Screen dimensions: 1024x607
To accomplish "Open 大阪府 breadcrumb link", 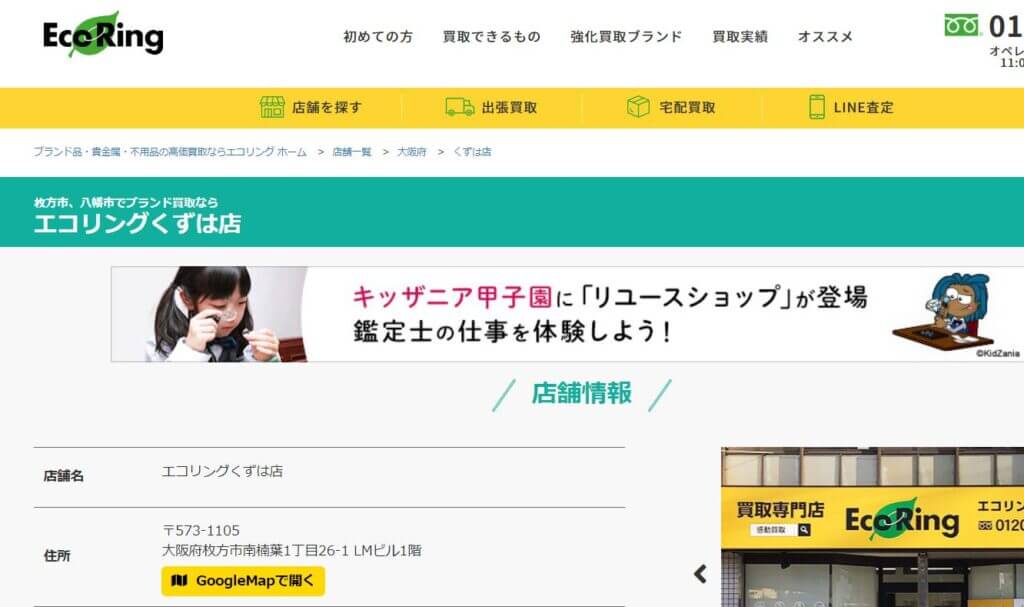I will pyautogui.click(x=411, y=152).
